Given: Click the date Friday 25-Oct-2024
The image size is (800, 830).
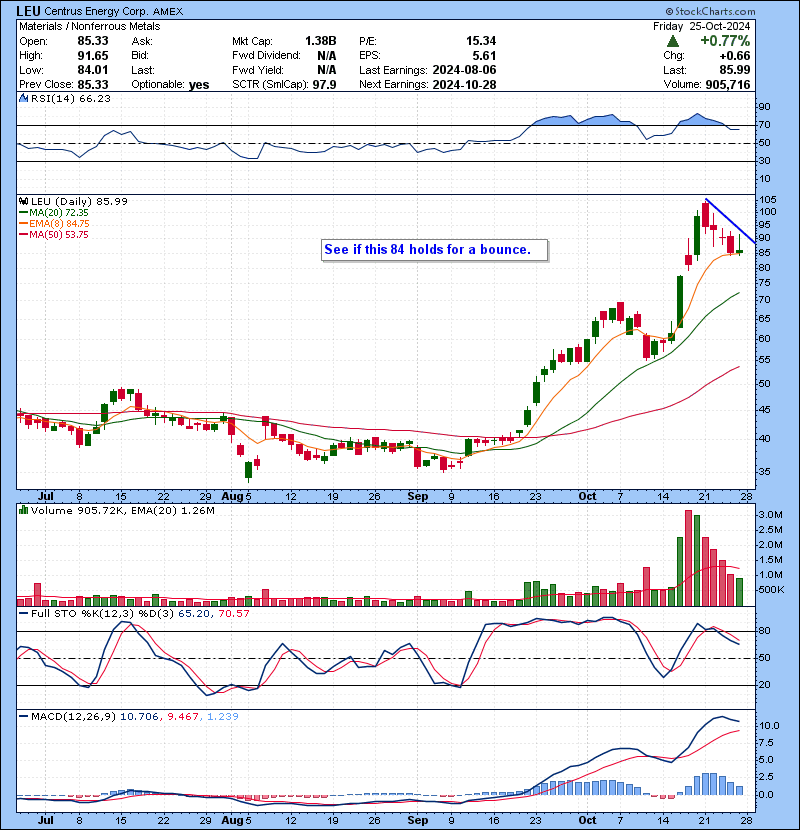Looking at the screenshot, I should (701, 26).
